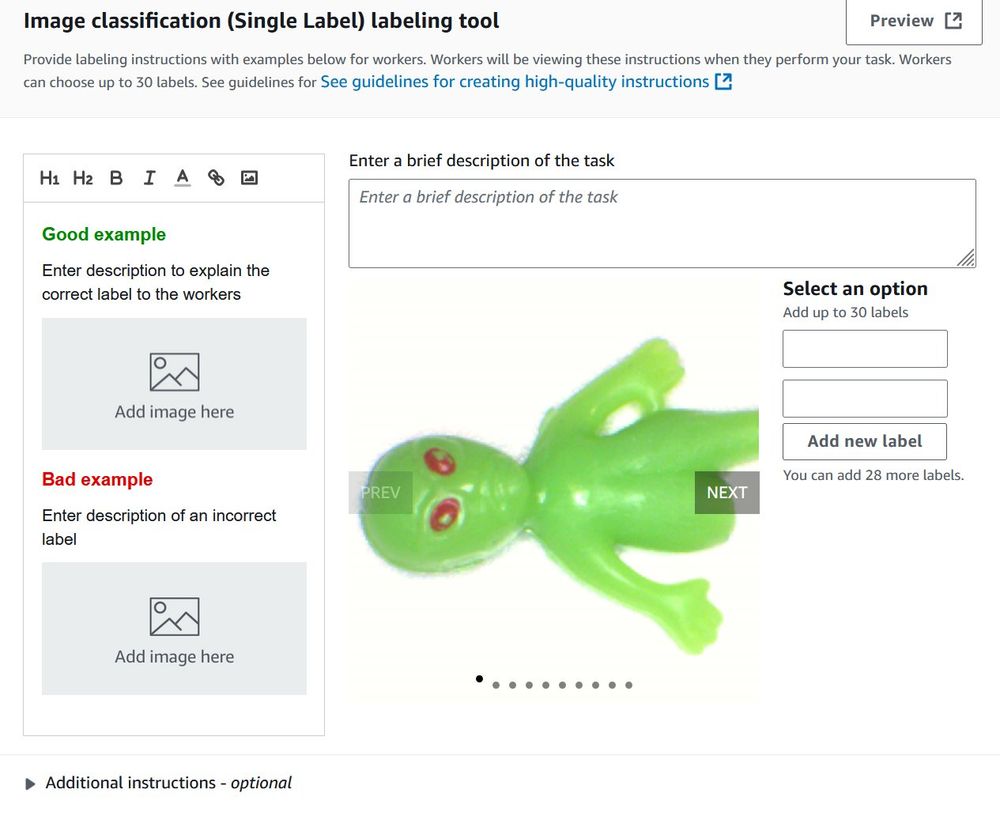Toggle italic text formatting

(149, 178)
